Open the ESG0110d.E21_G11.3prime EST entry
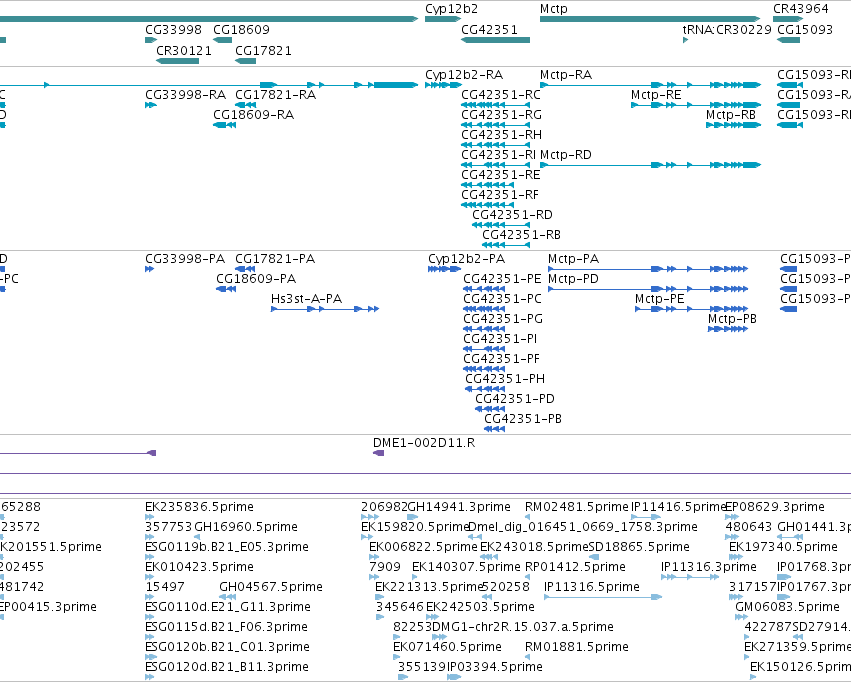 (x=228, y=607)
